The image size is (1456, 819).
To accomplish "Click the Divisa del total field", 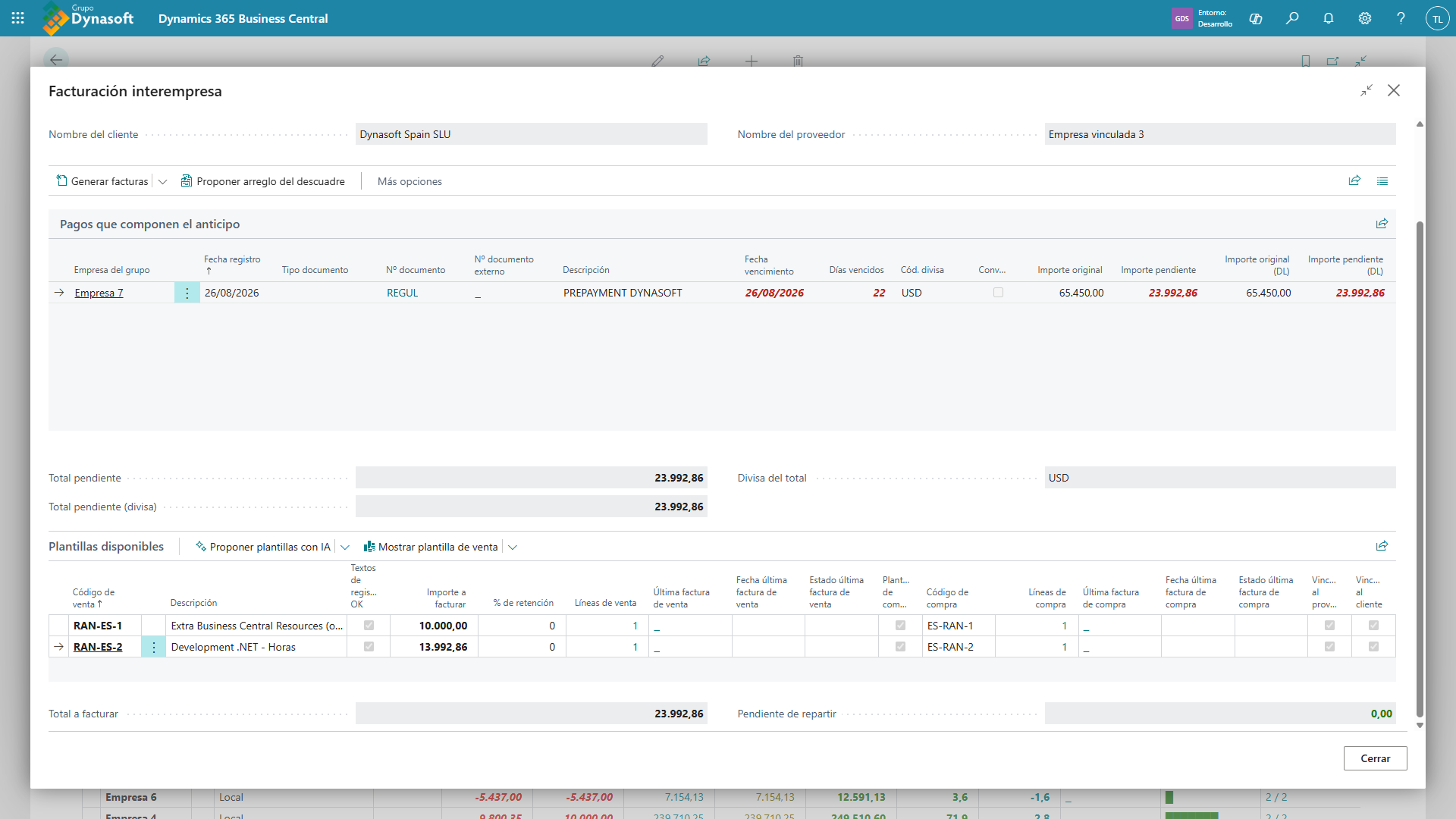I will pyautogui.click(x=1220, y=478).
